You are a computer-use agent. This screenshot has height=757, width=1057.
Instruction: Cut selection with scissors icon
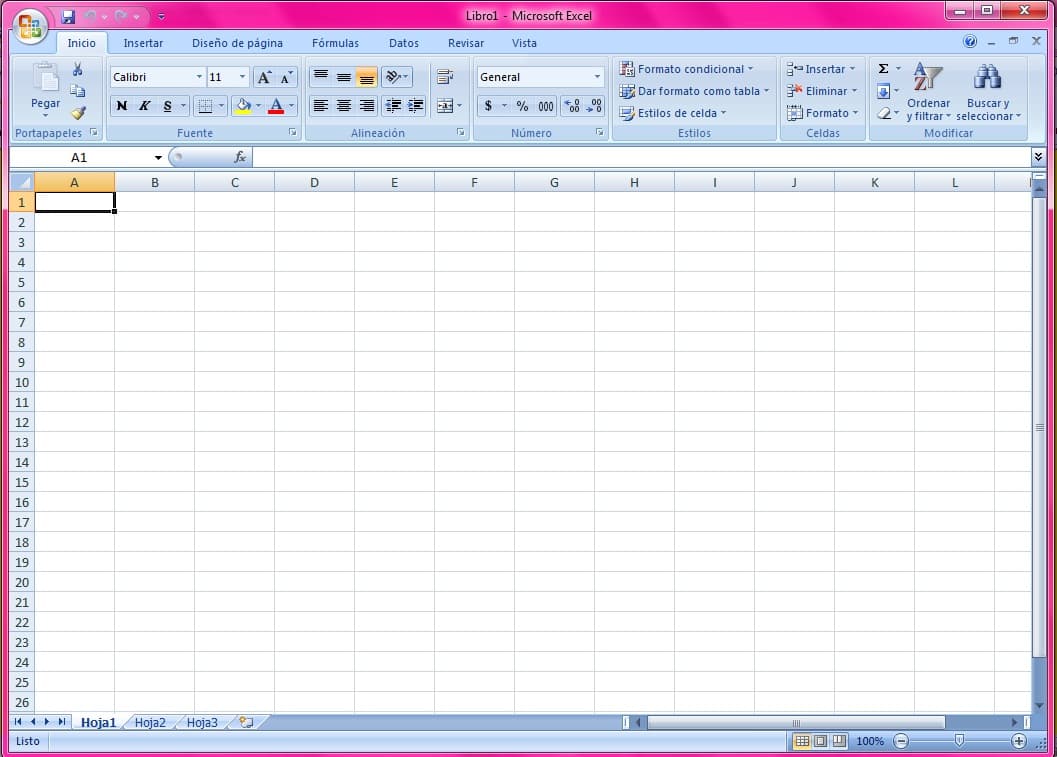[78, 69]
